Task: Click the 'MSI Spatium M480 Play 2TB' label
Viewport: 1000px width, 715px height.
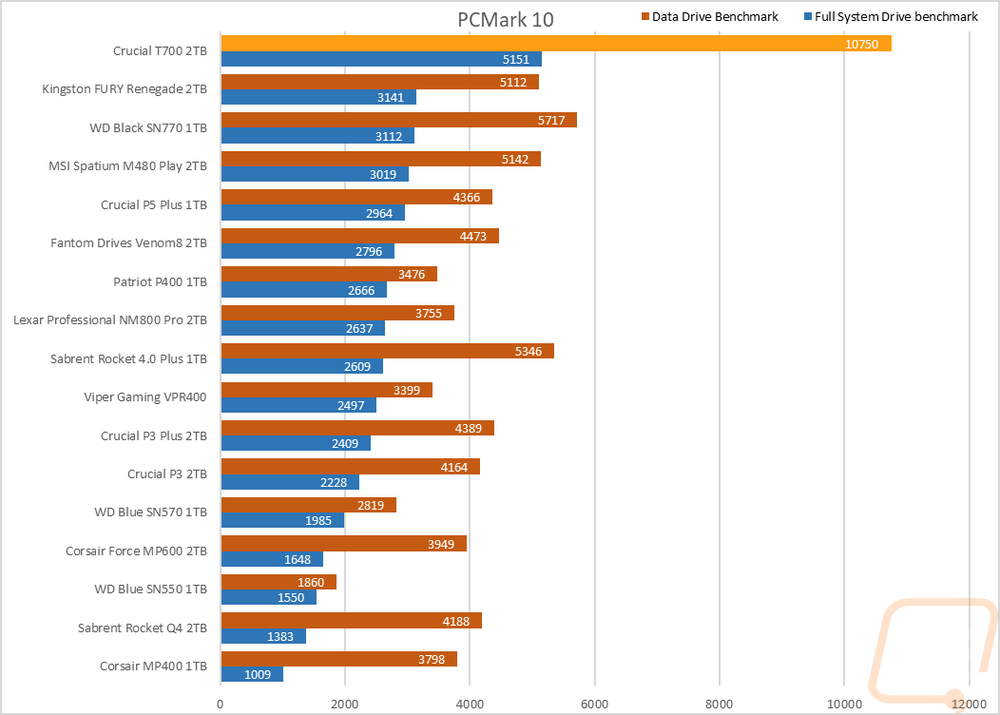Action: click(128, 166)
